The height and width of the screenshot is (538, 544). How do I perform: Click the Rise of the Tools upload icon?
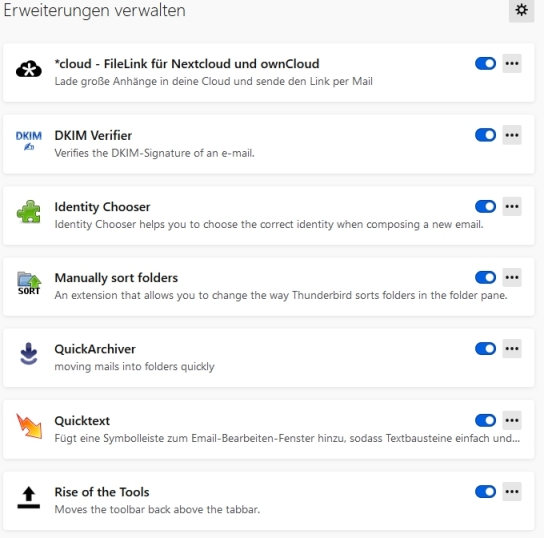(x=29, y=497)
